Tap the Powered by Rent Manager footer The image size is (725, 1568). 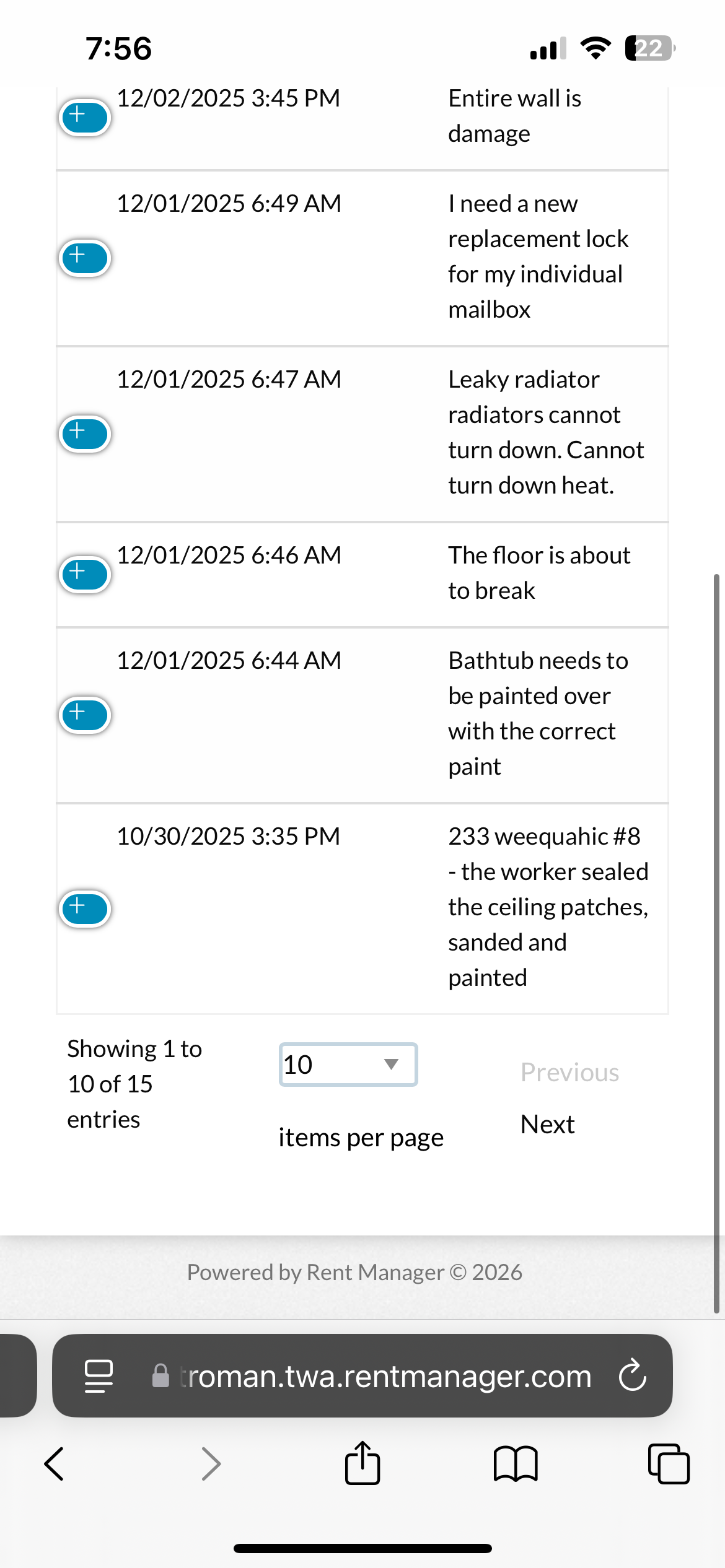[354, 1272]
